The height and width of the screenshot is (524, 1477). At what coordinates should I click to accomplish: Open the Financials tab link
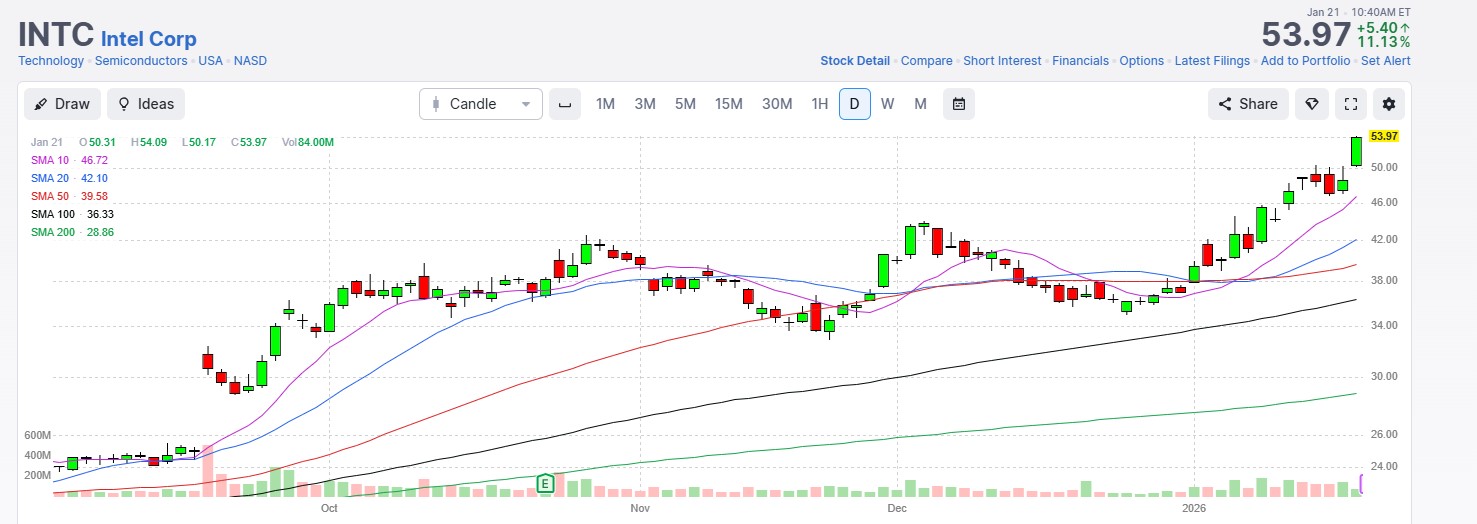pos(1080,61)
